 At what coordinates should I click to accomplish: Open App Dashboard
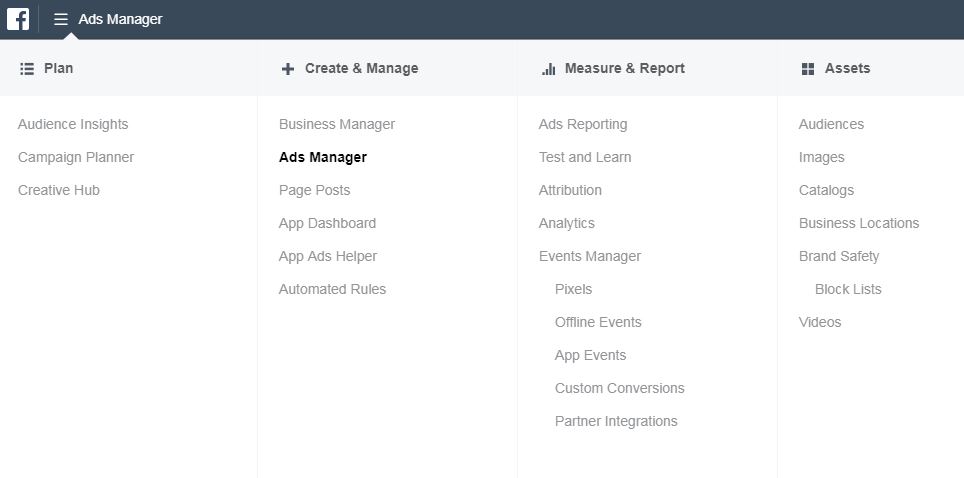click(x=327, y=223)
